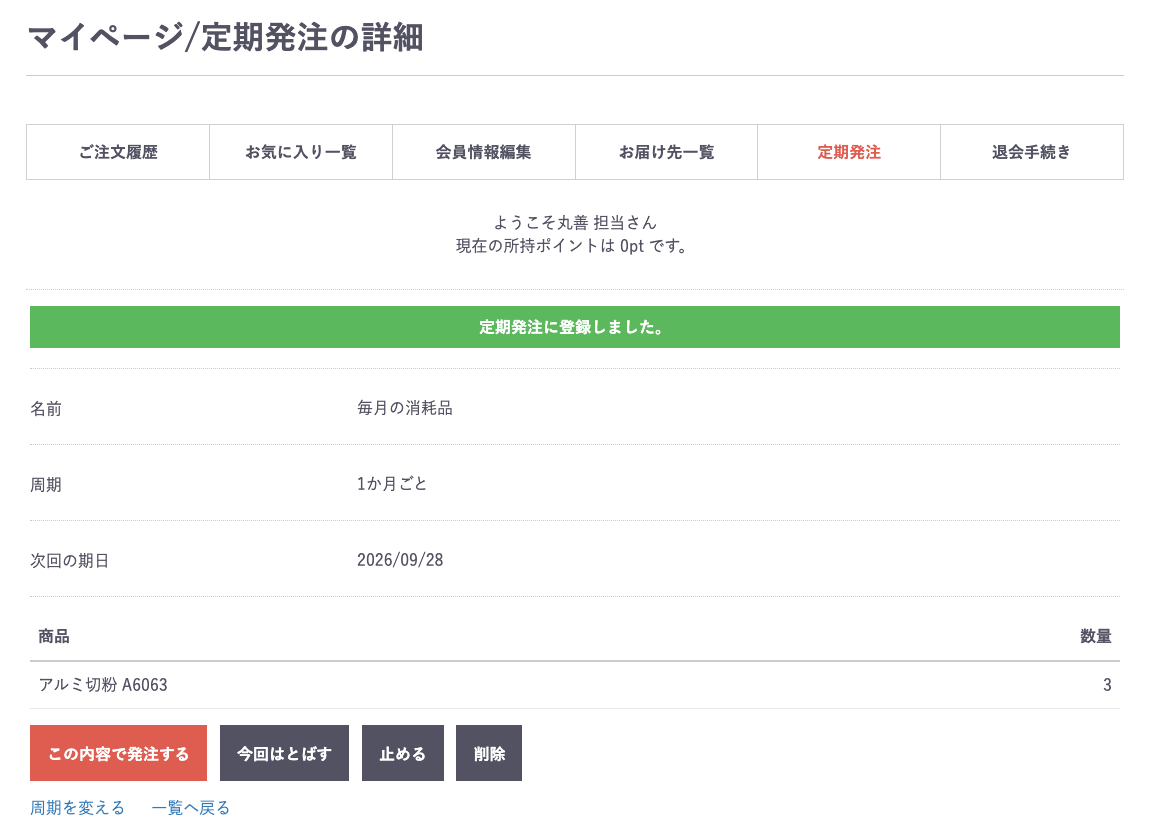Select the text 毎月の消耗品
The height and width of the screenshot is (836, 1150).
[x=405, y=408]
